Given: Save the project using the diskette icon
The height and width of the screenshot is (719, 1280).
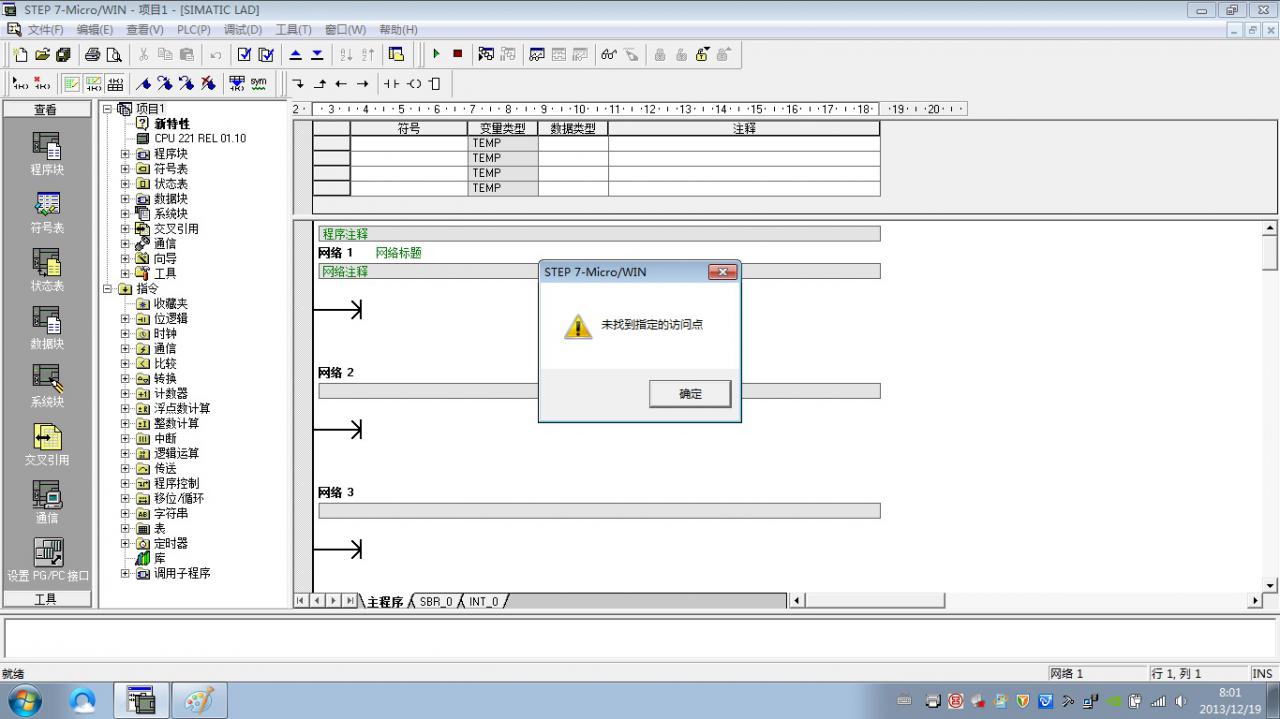Looking at the screenshot, I should (64, 54).
